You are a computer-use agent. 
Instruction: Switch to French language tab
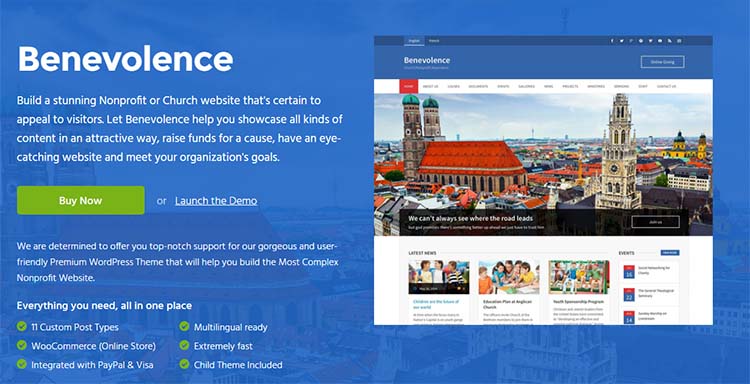click(x=434, y=41)
